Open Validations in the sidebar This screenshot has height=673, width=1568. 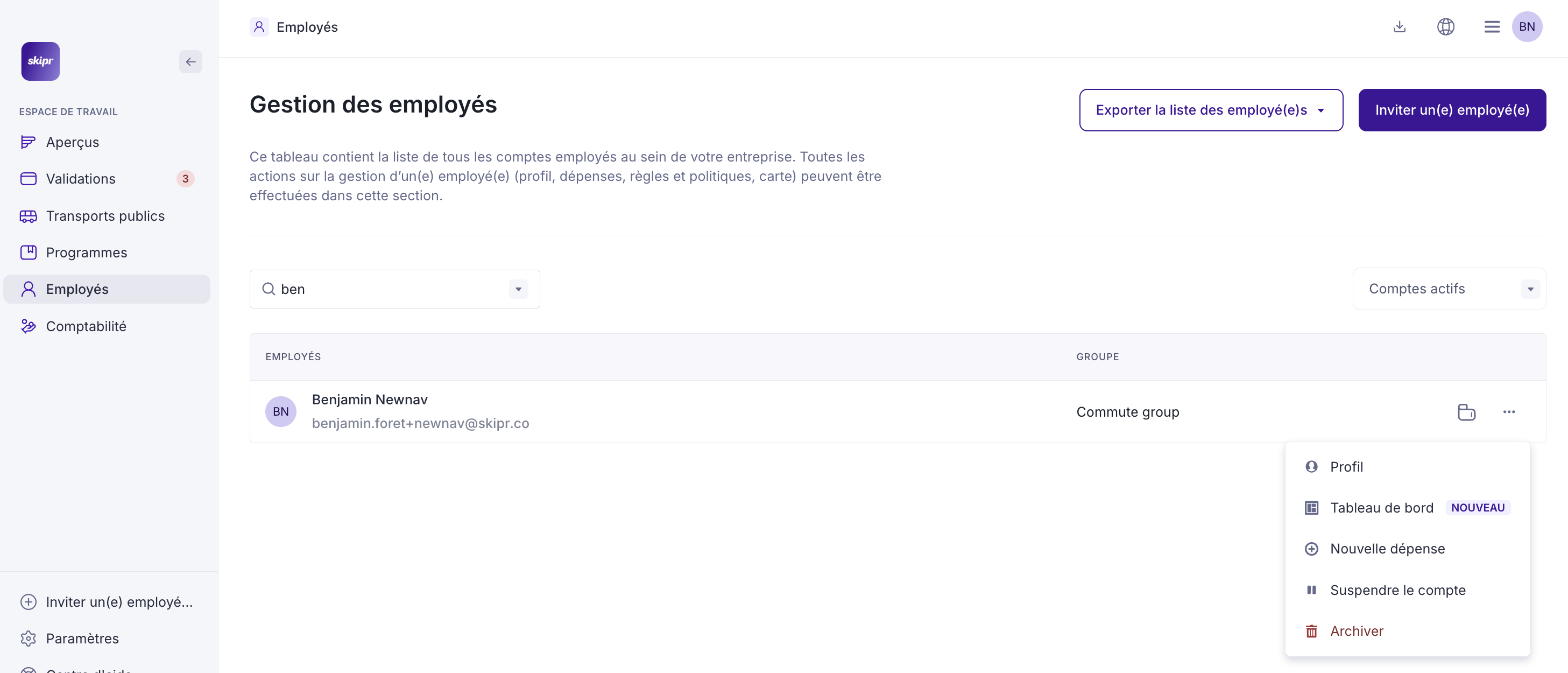click(80, 179)
